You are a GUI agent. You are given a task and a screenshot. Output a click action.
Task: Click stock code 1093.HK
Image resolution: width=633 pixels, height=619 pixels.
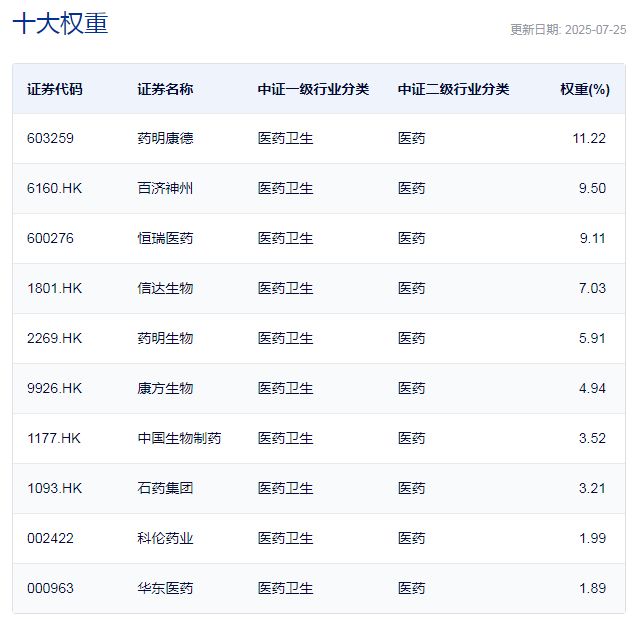point(54,488)
